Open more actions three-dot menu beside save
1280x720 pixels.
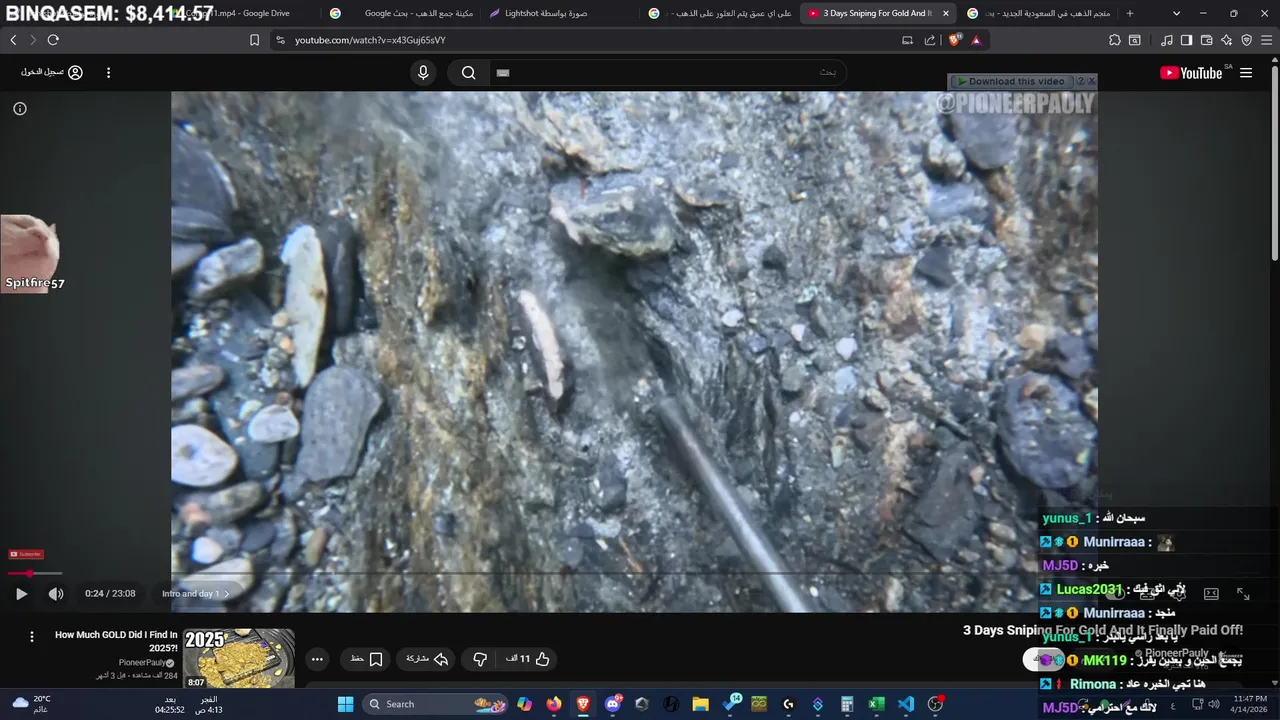317,659
